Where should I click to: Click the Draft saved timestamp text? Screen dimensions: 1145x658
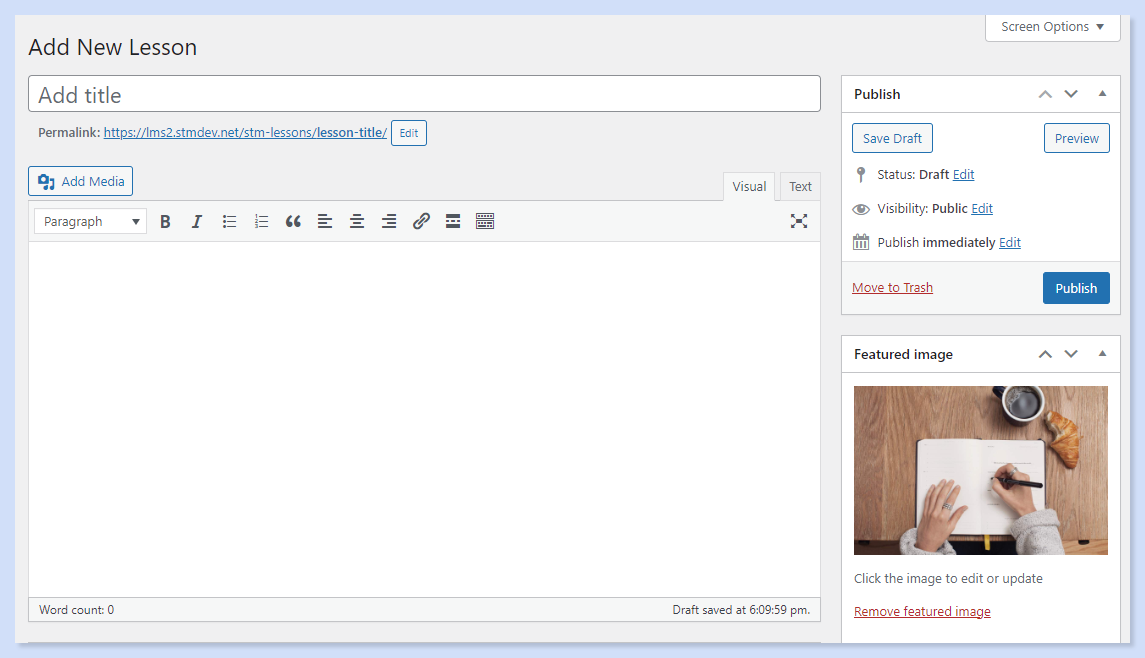tap(741, 610)
